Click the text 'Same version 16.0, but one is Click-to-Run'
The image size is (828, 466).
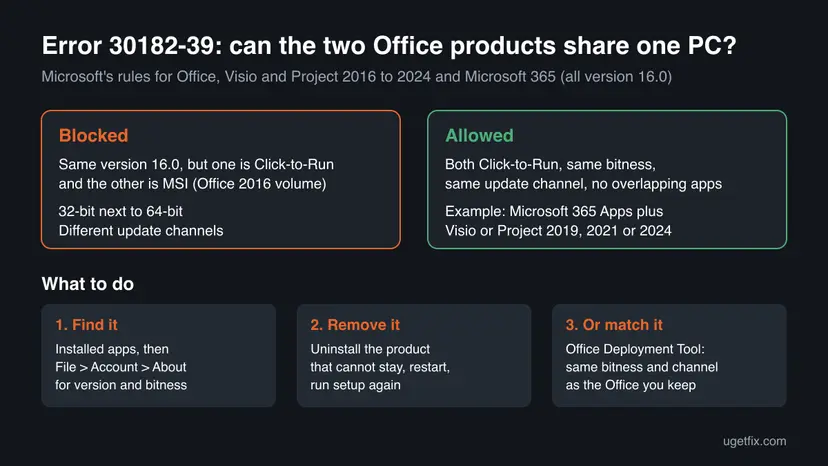pyautogui.click(x=196, y=164)
